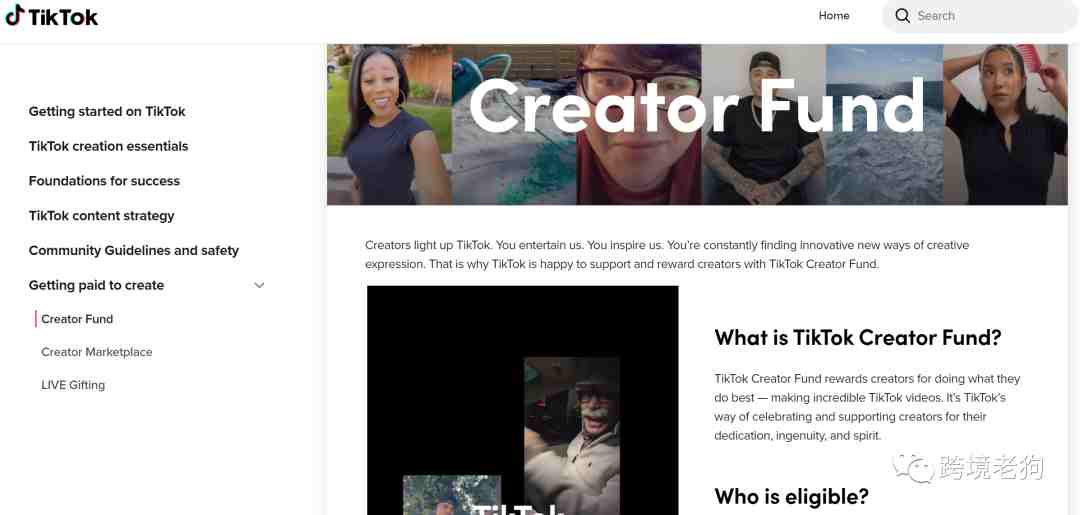Open Community Guidelines and safety

(134, 251)
